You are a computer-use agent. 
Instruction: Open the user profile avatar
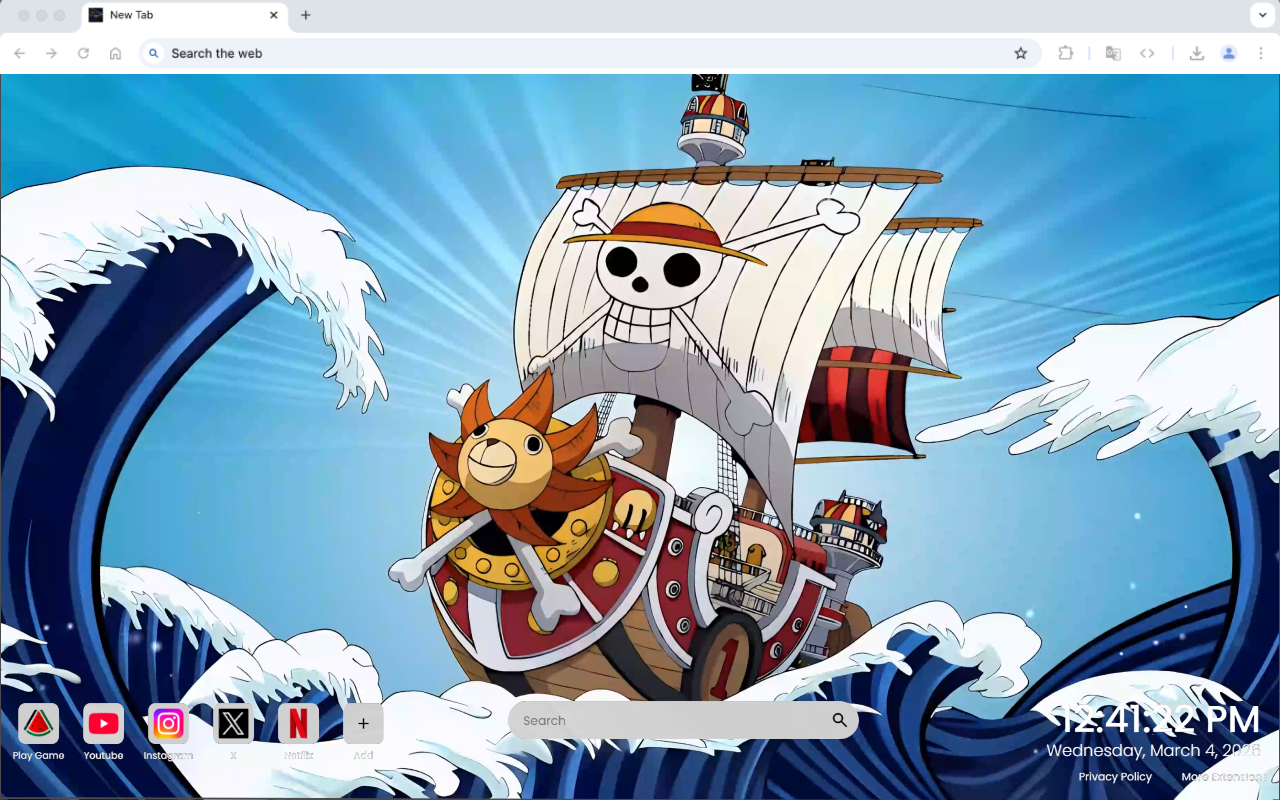pos(1229,53)
